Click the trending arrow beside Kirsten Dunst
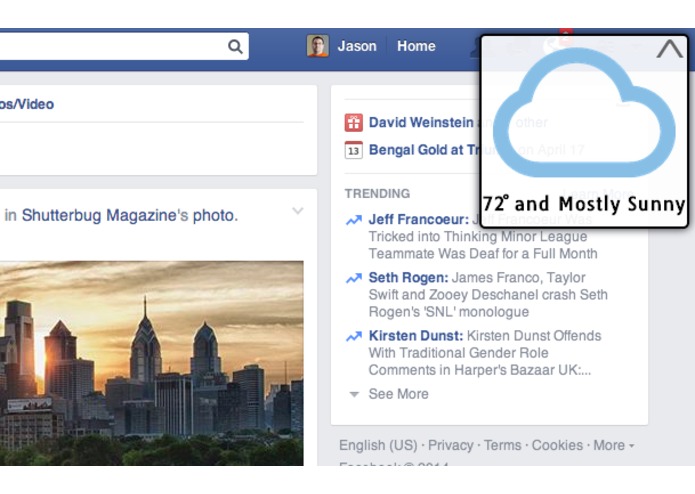This screenshot has height=494, width=695. tap(354, 337)
